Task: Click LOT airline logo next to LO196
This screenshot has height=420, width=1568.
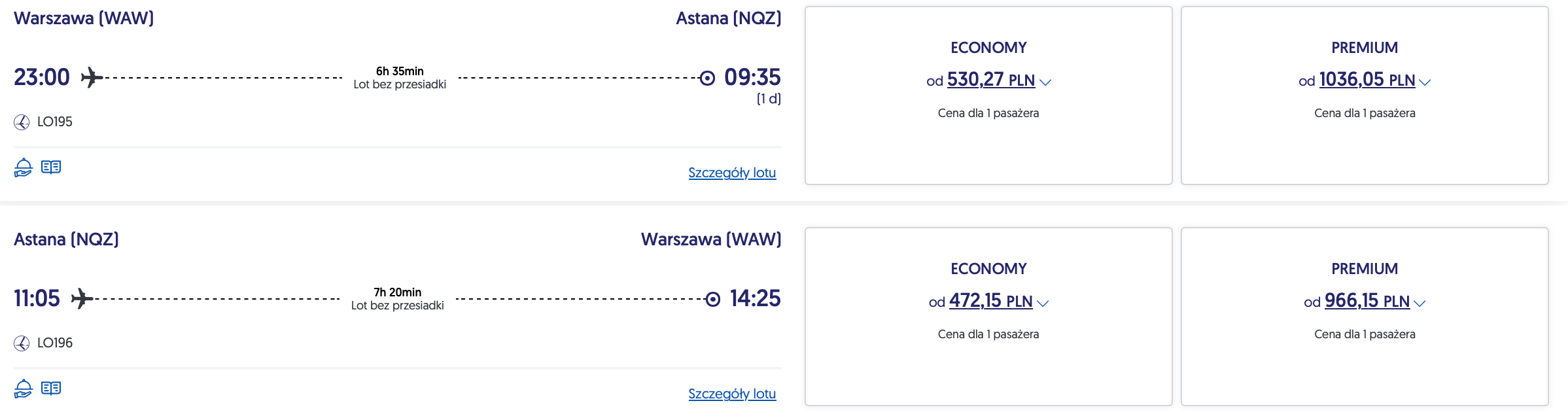Action: (x=22, y=343)
